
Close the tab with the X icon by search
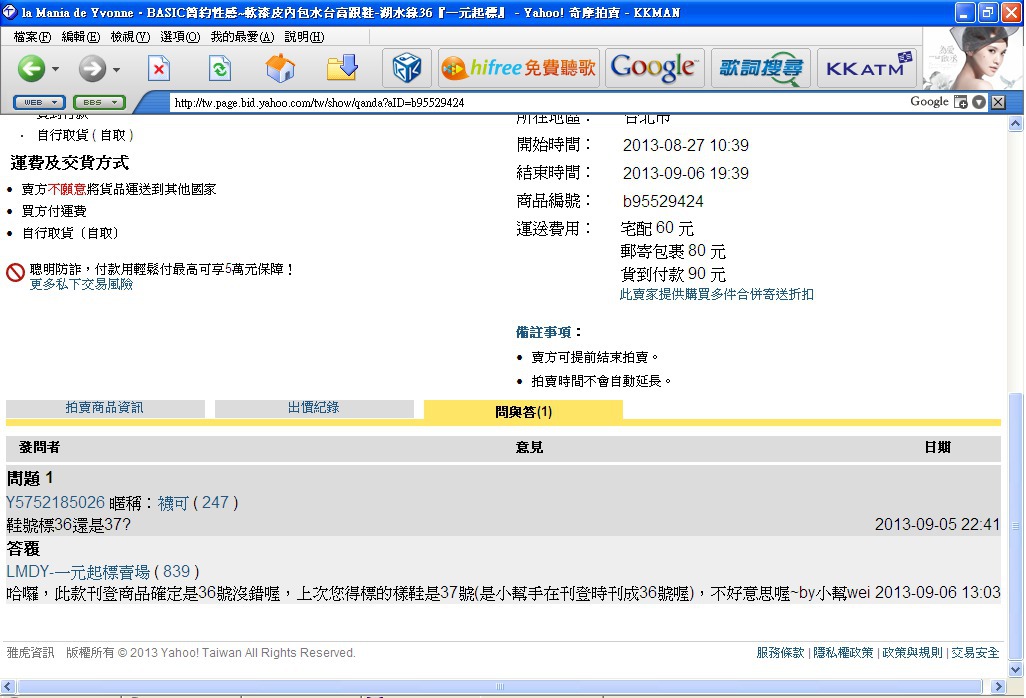[x=998, y=102]
